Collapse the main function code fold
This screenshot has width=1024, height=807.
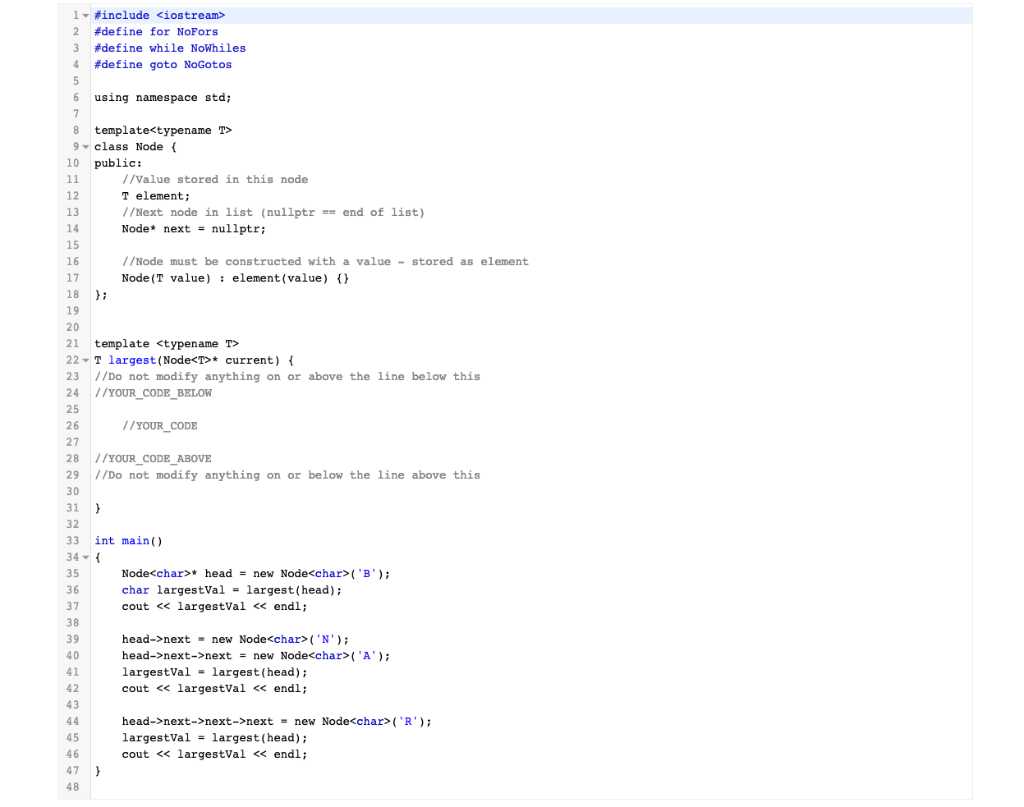(84, 557)
